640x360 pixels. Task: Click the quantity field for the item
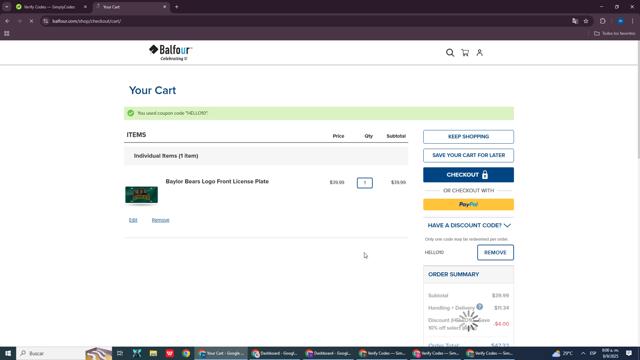tap(364, 182)
